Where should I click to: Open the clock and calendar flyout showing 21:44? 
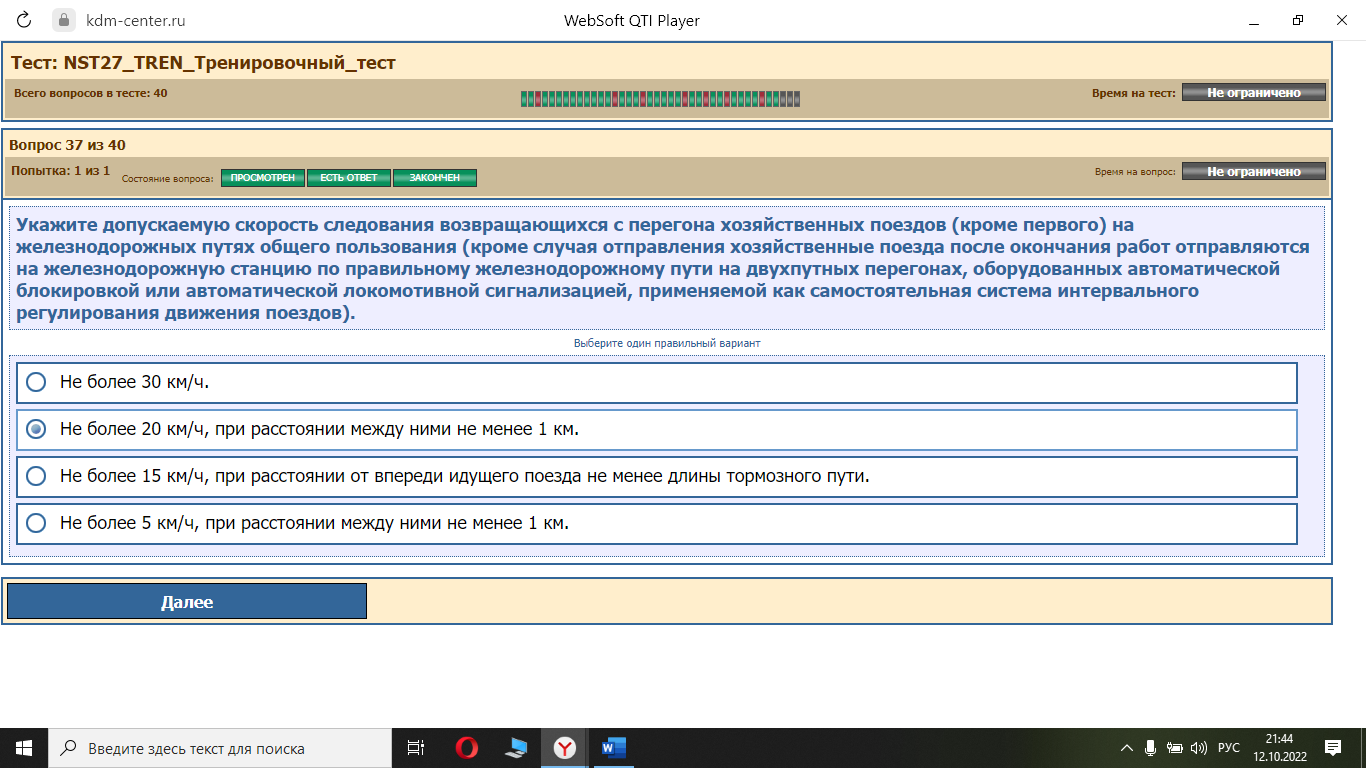1279,748
